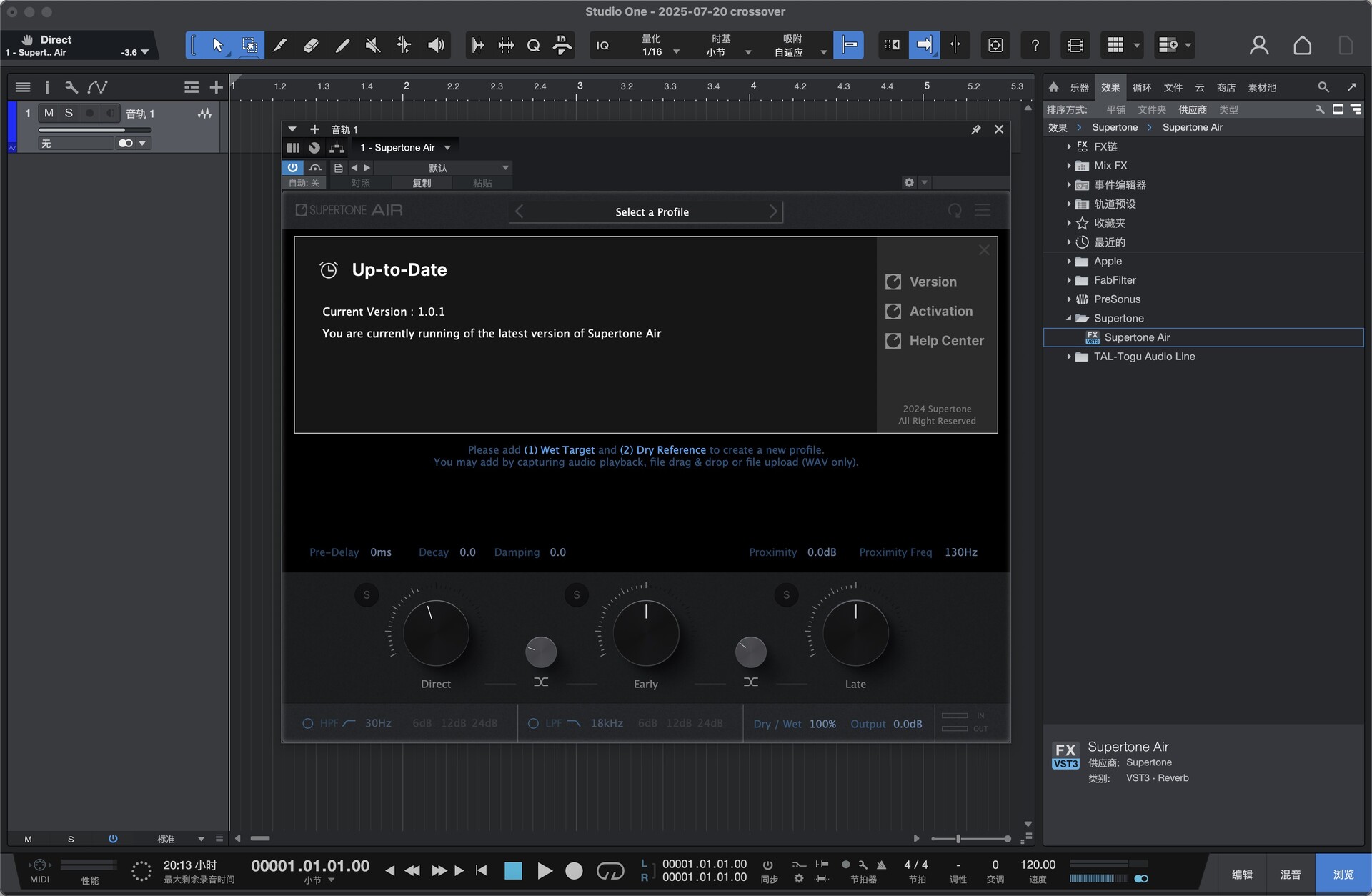Toggle loop mode in transport

pyautogui.click(x=610, y=870)
